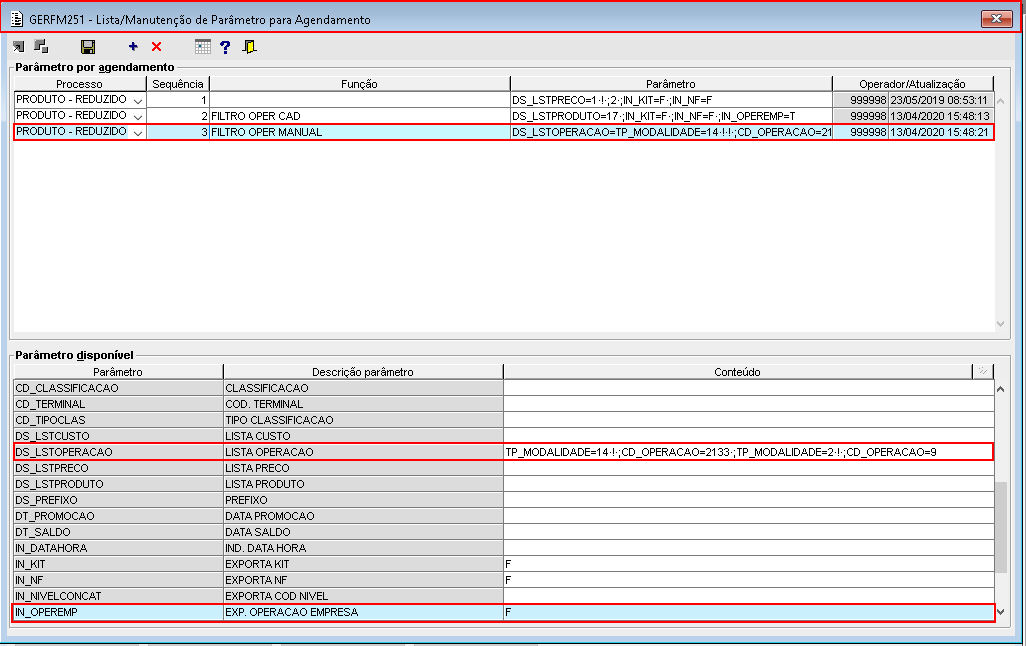Click the Operador/Atualização column header
This screenshot has width=1026, height=646.
point(912,84)
